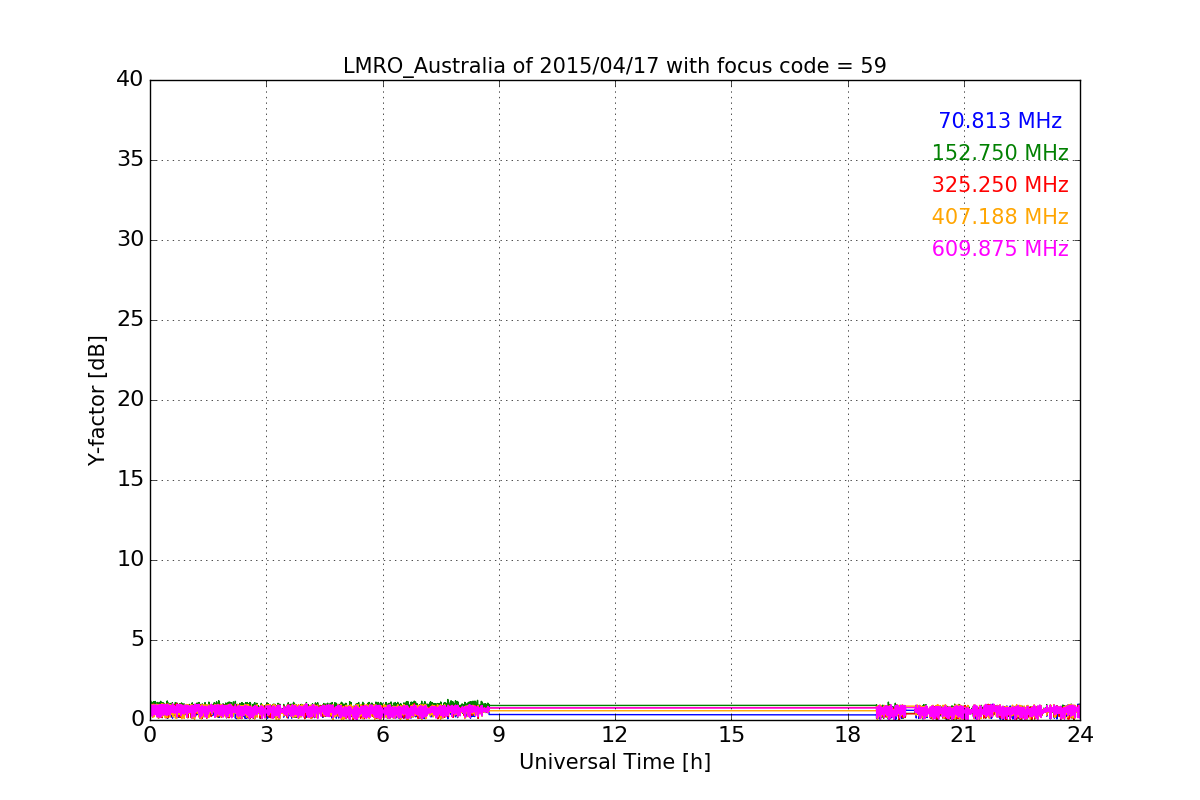Image resolution: width=1200 pixels, height=800 pixels.
Task: Select the 609.875 MHz legend label
Action: pyautogui.click(x=1000, y=249)
